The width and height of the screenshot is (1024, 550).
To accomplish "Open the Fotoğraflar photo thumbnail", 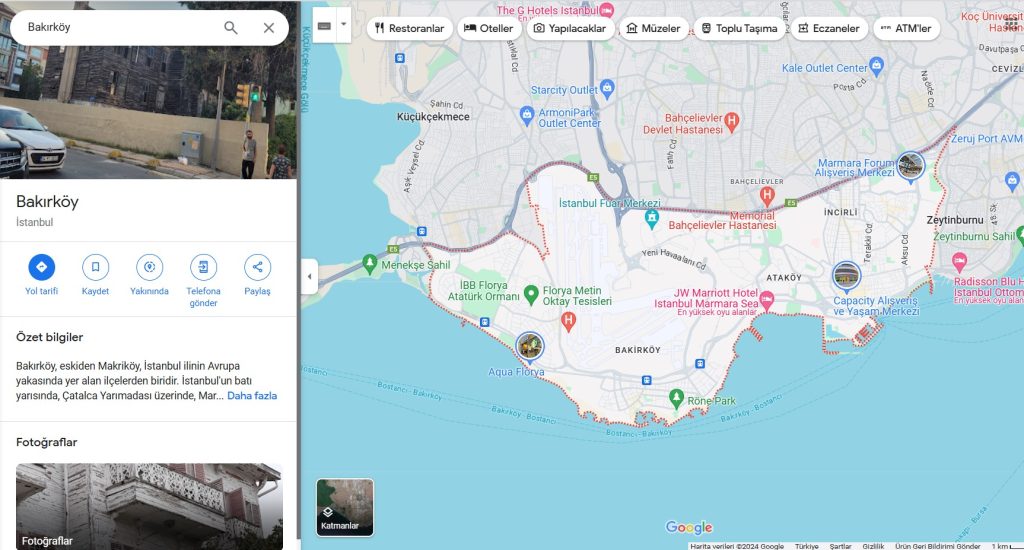I will coord(149,506).
